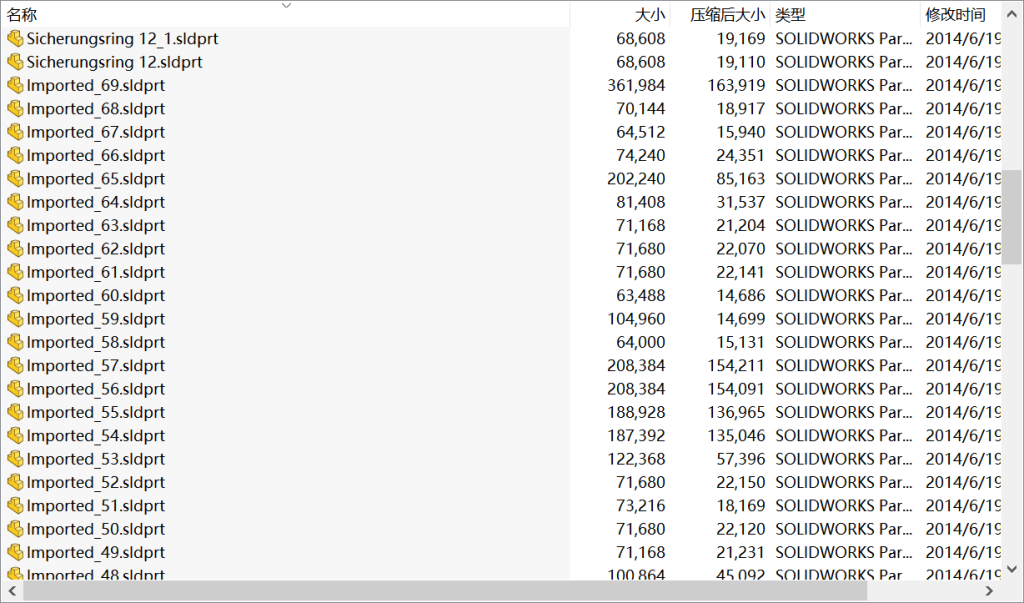Click the Imported_52.sldprt file entry

pos(95,483)
